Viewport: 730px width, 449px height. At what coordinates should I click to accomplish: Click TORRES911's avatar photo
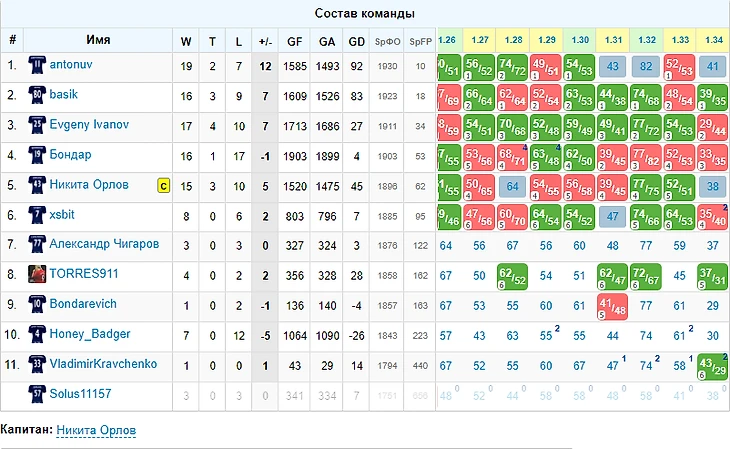click(38, 275)
